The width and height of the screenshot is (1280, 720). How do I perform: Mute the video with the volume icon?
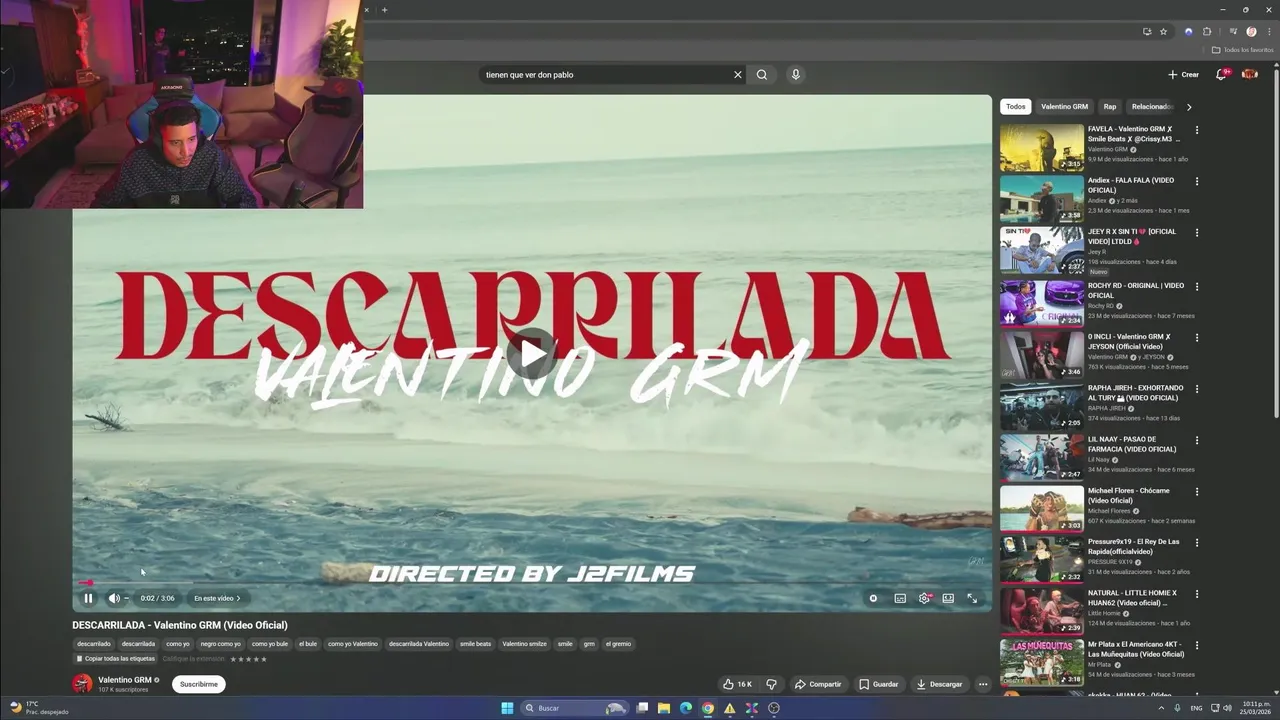pyautogui.click(x=113, y=598)
